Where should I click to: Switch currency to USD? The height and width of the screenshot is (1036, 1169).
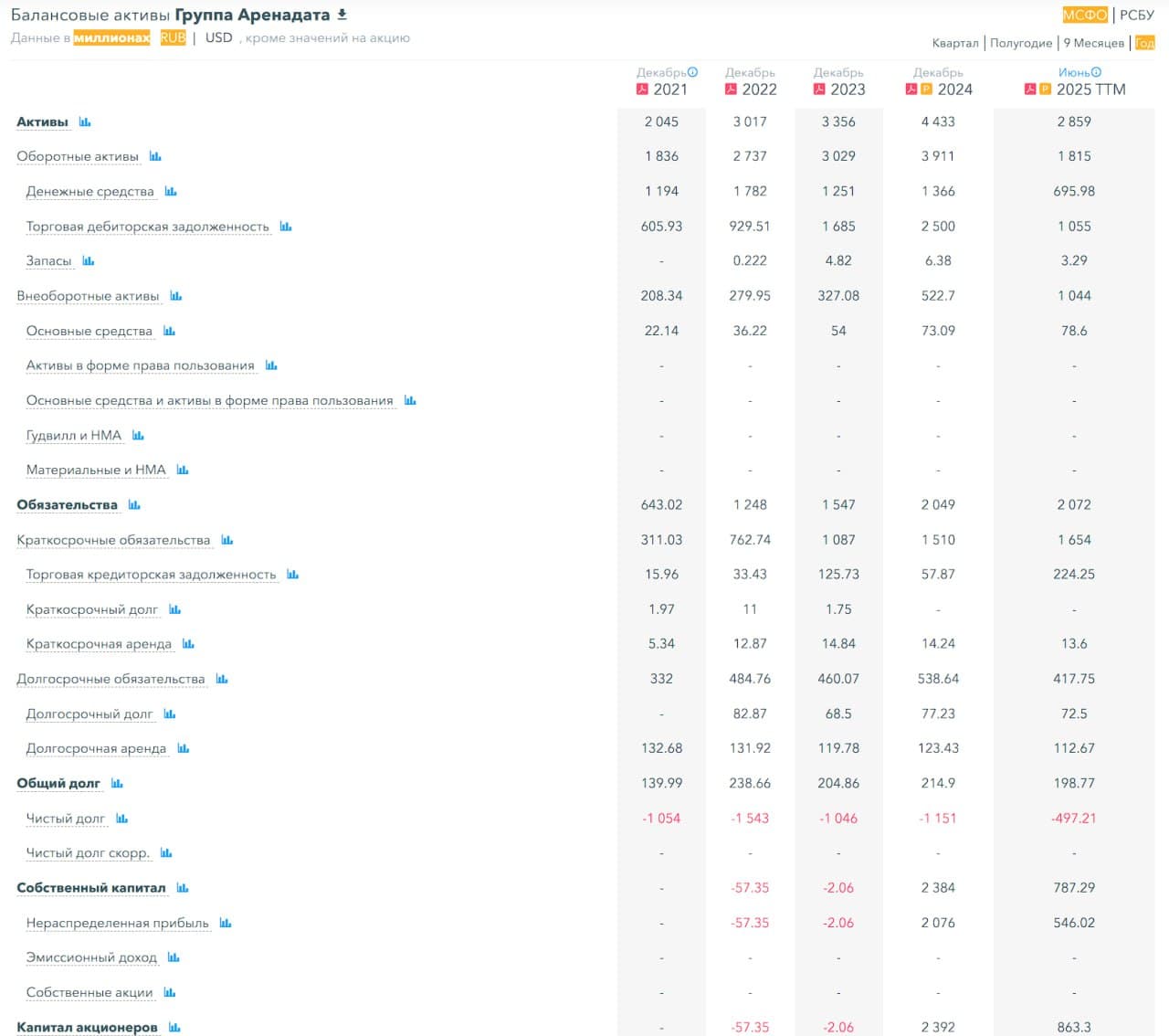(x=218, y=37)
